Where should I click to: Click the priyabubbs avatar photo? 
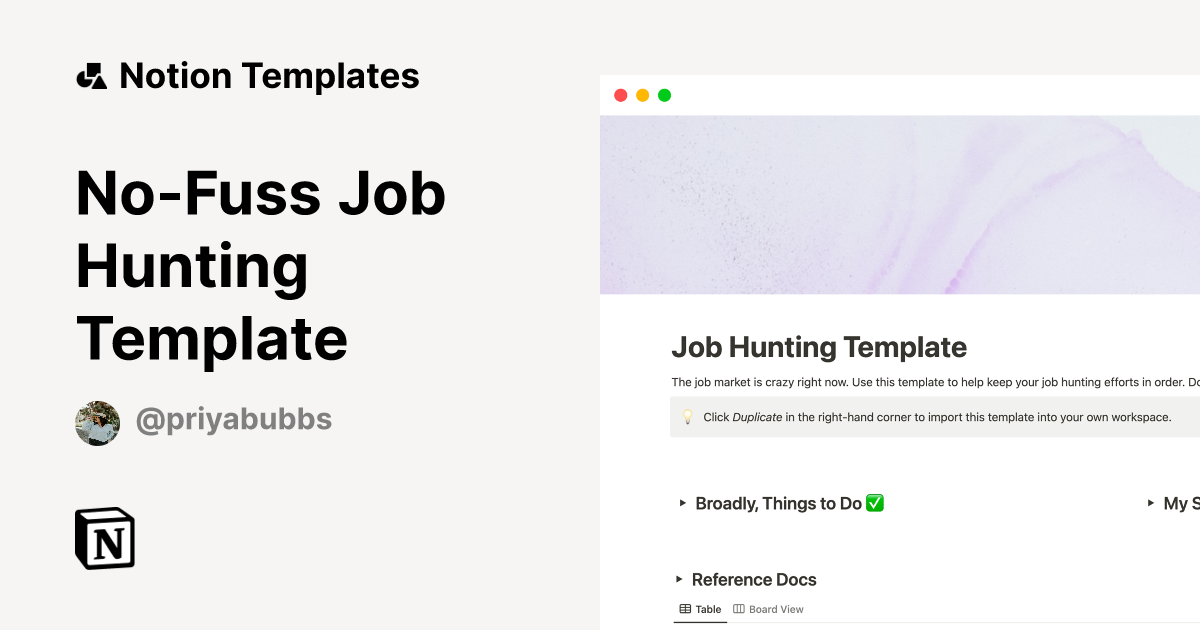pos(97,422)
